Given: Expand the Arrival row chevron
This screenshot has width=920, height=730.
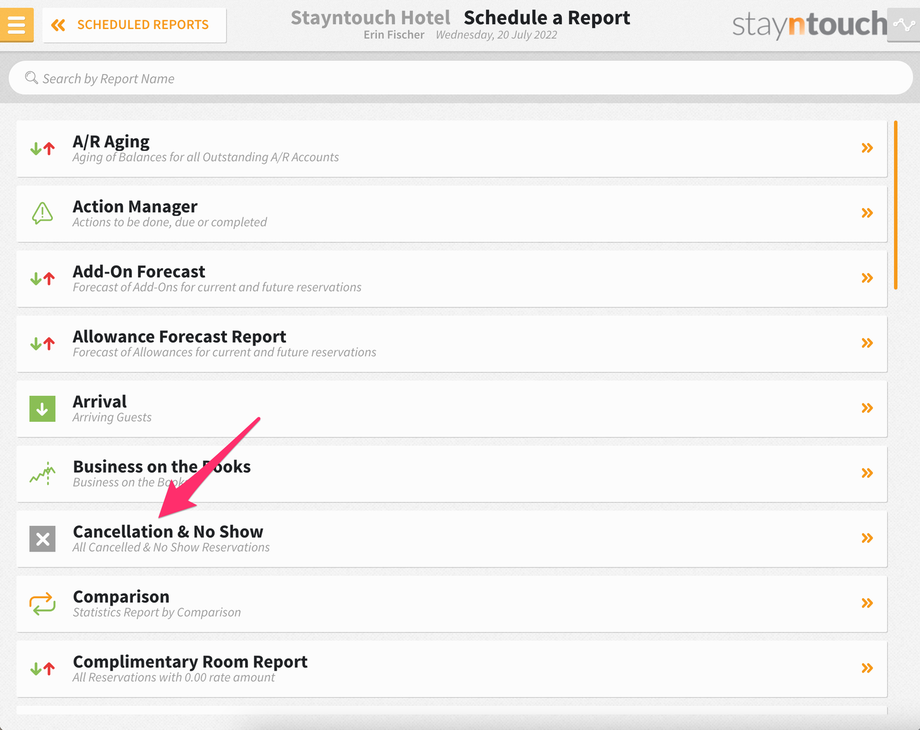Looking at the screenshot, I should pyautogui.click(x=867, y=408).
